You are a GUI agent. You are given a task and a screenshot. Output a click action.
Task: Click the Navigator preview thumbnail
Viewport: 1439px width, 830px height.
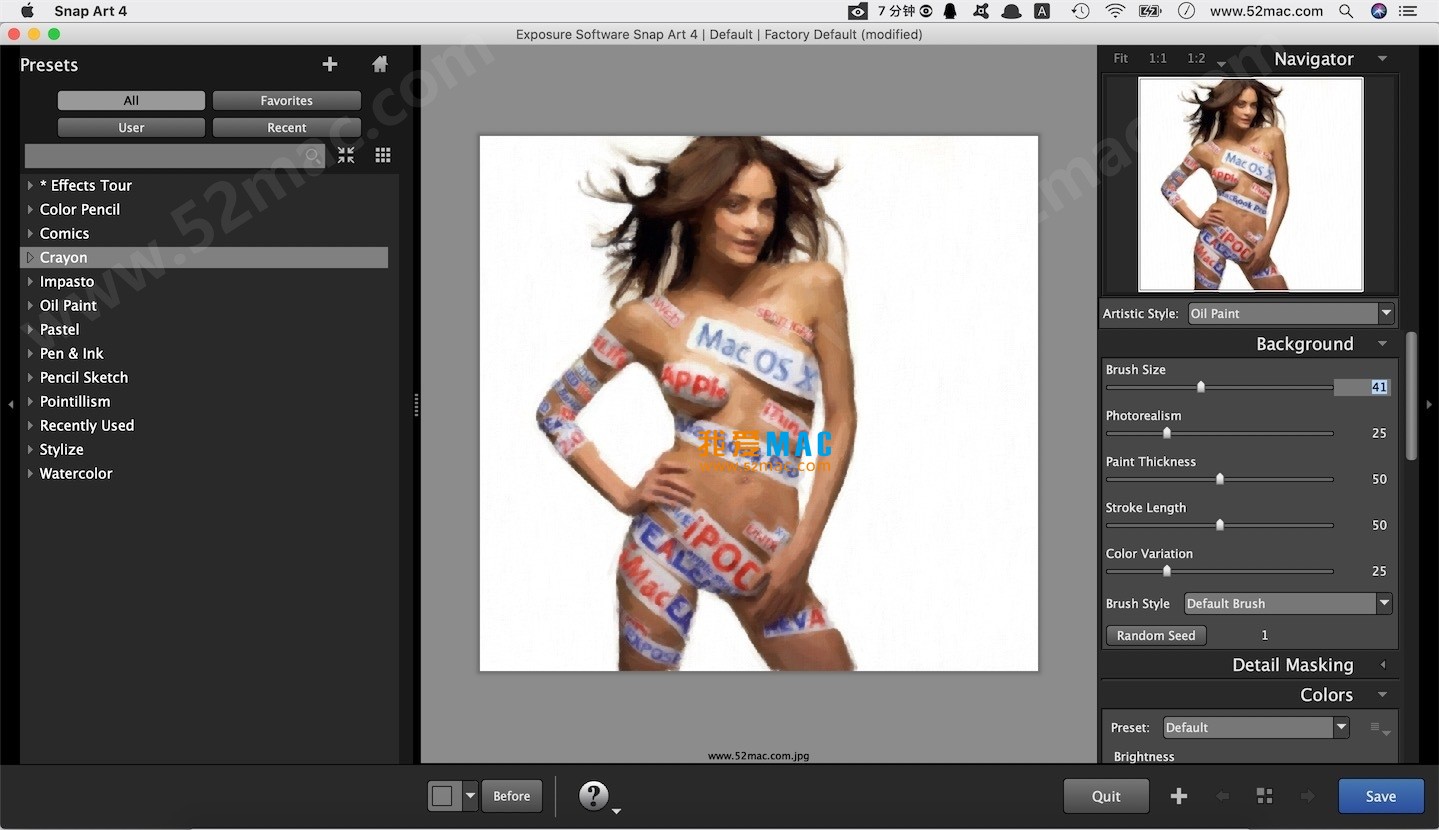(1251, 185)
